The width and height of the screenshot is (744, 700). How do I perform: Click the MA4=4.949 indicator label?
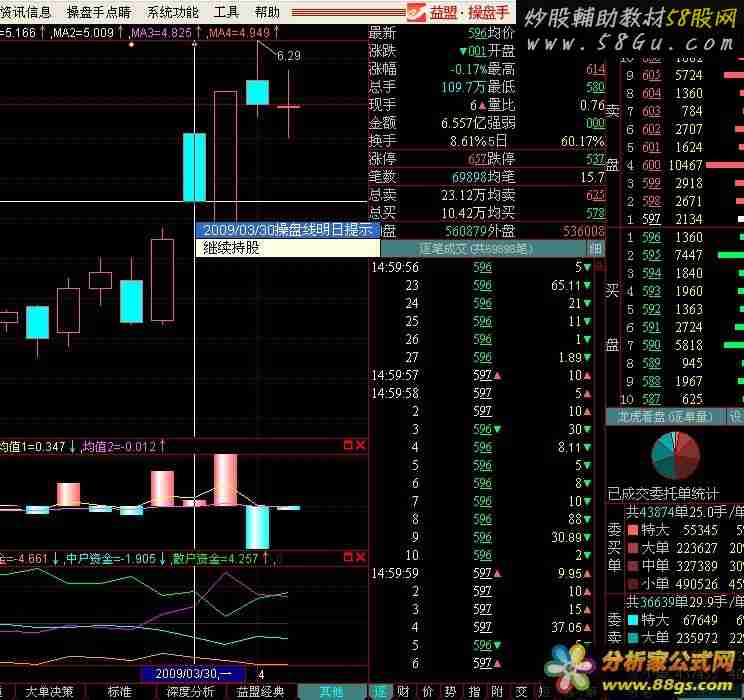click(x=239, y=33)
